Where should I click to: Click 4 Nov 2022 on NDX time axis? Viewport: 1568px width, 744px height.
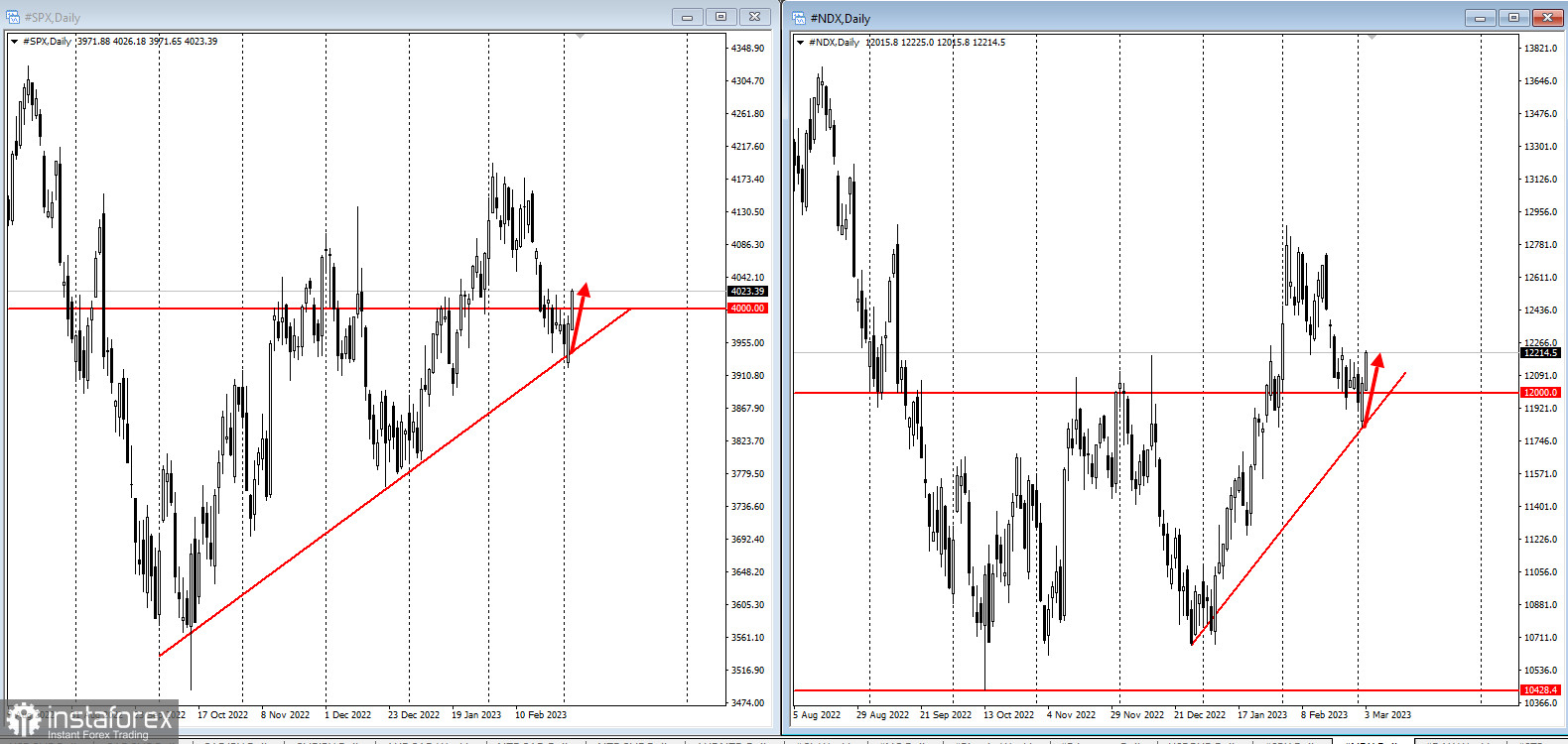pos(1071,715)
